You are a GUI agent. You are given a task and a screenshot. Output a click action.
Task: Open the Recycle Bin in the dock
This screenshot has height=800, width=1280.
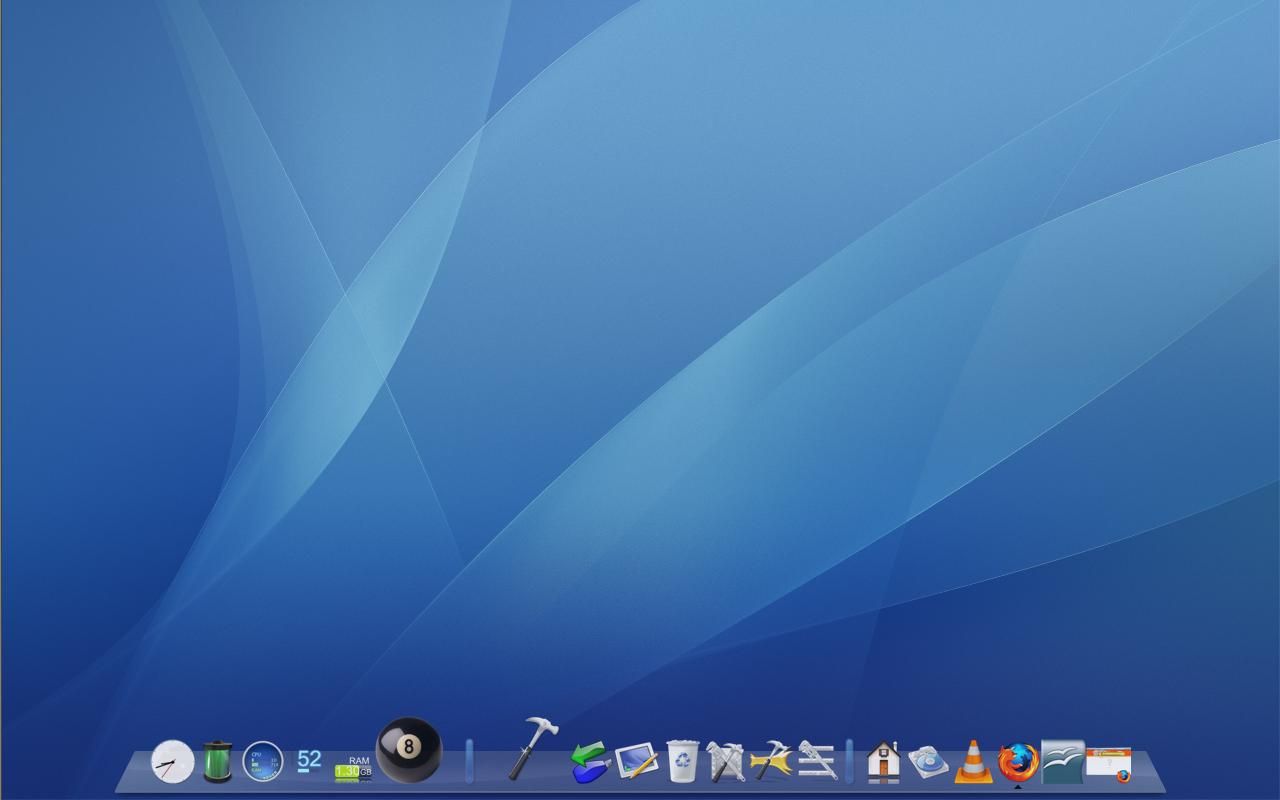[x=681, y=764]
